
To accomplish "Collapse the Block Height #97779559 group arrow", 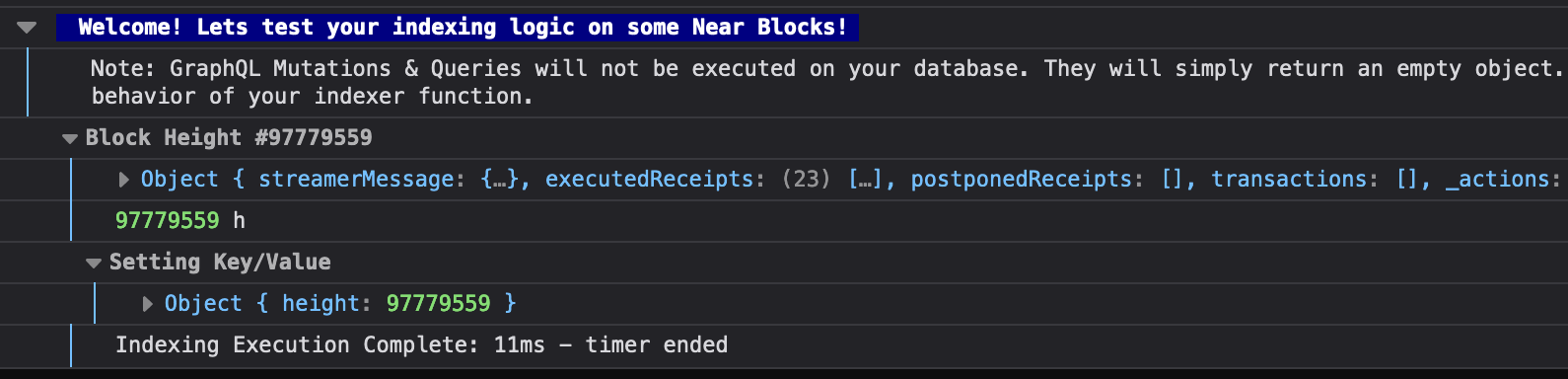I will pos(70,139).
